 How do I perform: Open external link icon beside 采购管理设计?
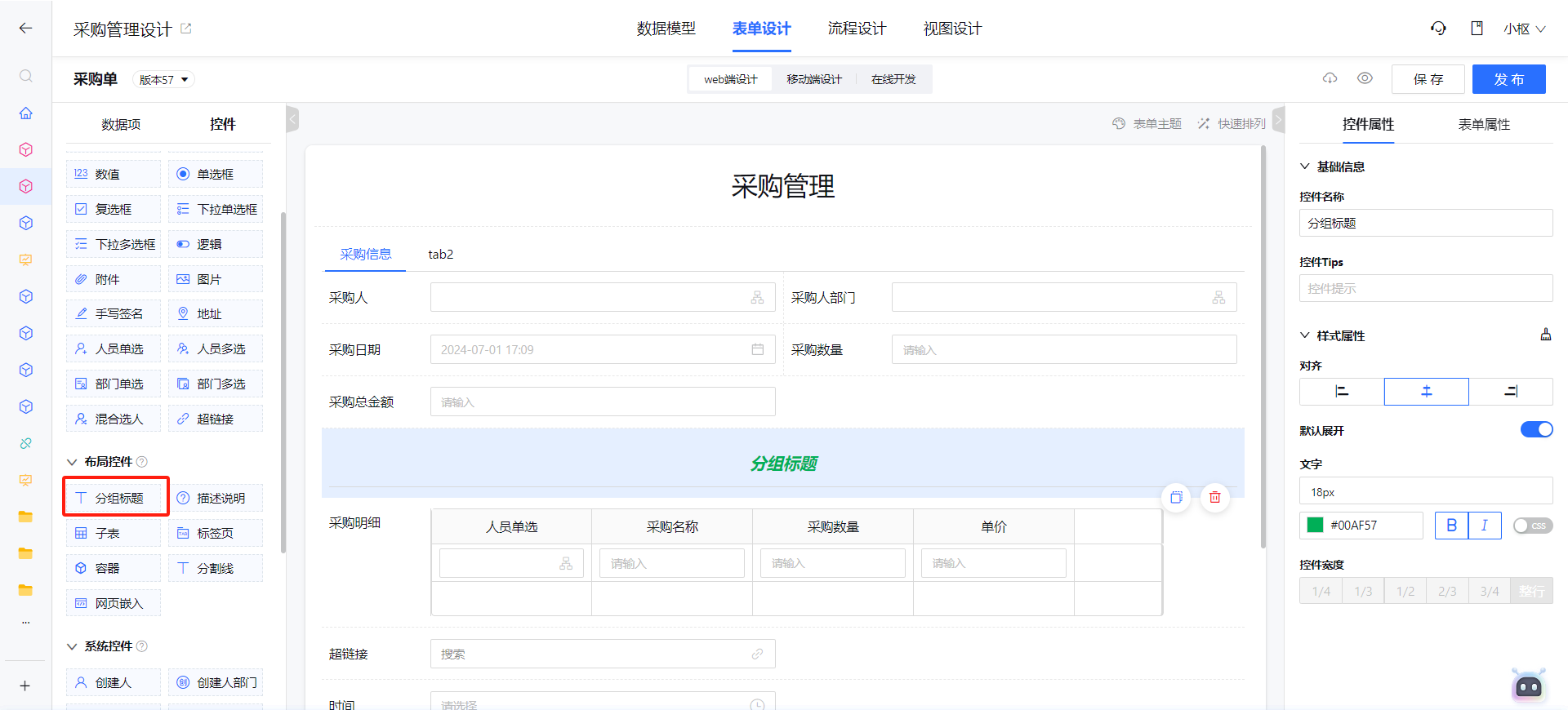click(x=185, y=29)
